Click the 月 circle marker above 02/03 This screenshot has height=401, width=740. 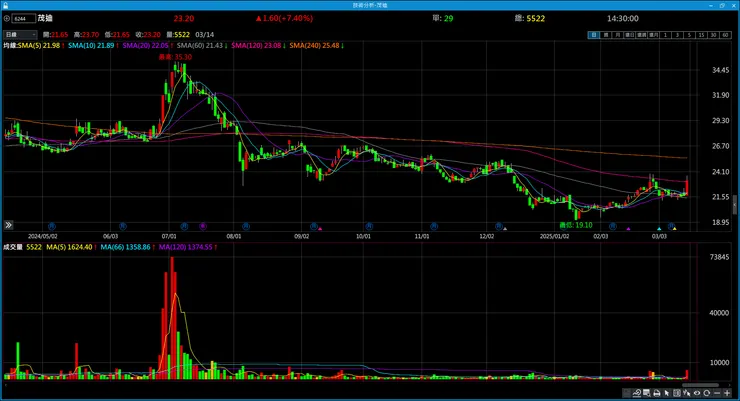click(x=613, y=226)
